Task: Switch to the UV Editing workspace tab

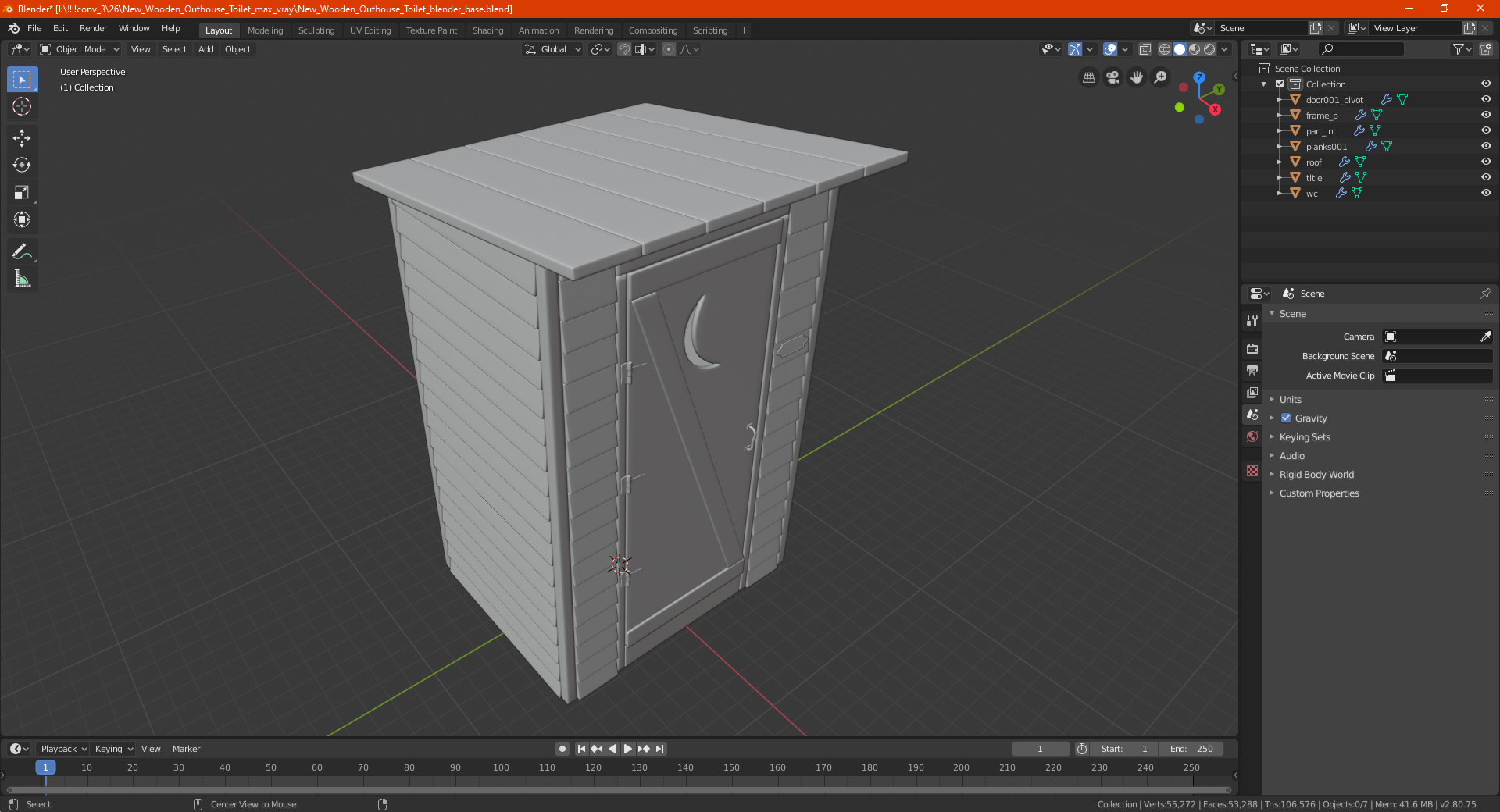Action: pyautogui.click(x=370, y=30)
